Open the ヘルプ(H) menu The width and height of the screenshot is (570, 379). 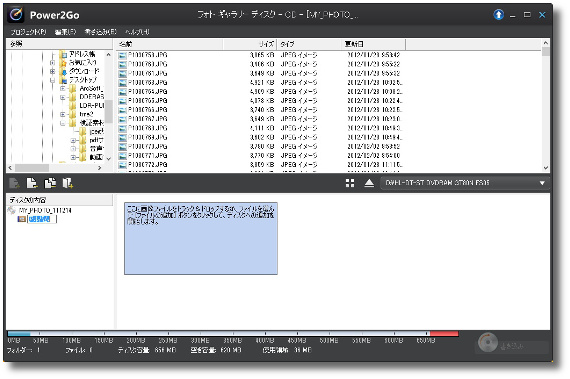[x=137, y=32]
